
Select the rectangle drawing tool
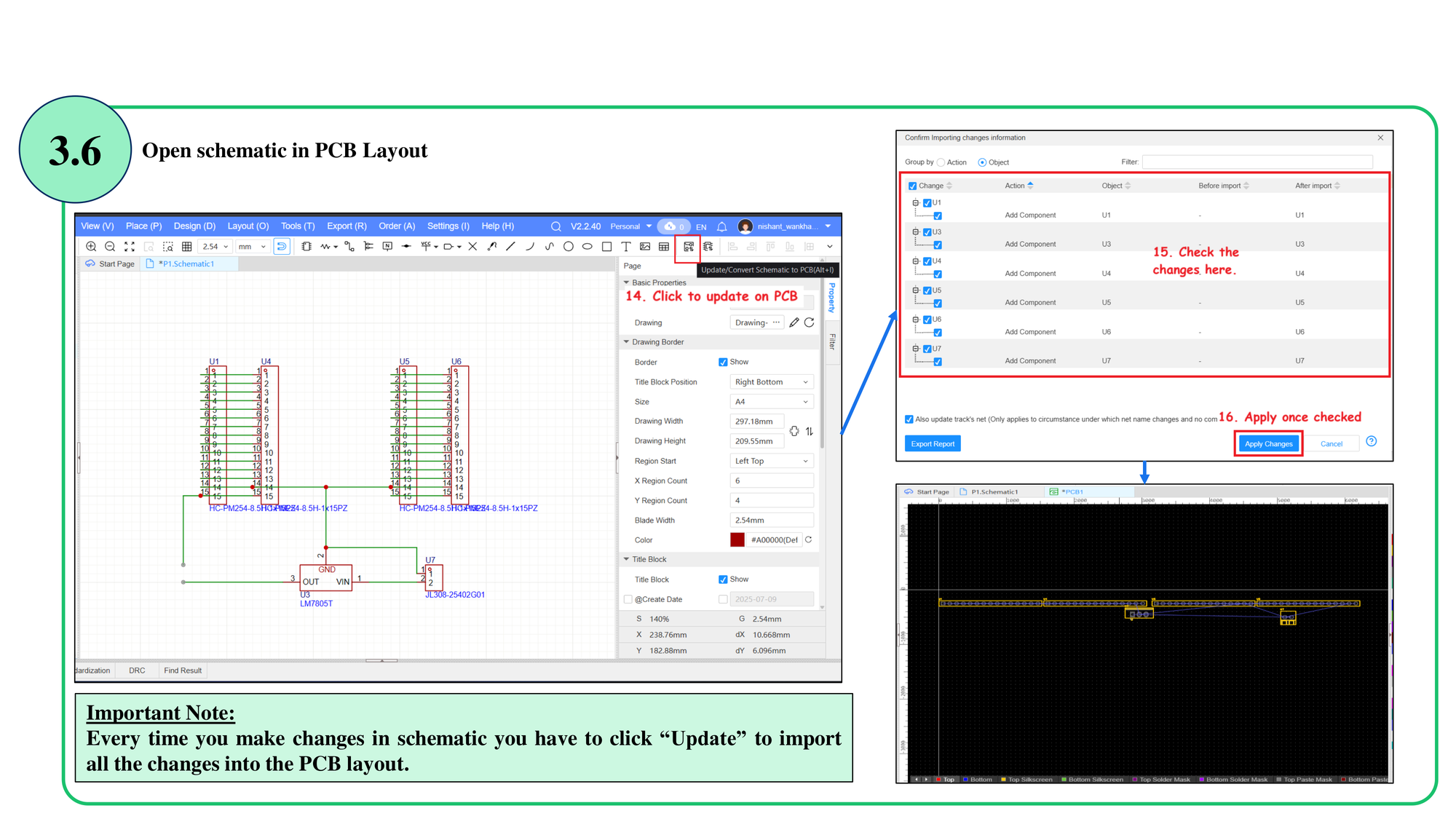pyautogui.click(x=607, y=247)
